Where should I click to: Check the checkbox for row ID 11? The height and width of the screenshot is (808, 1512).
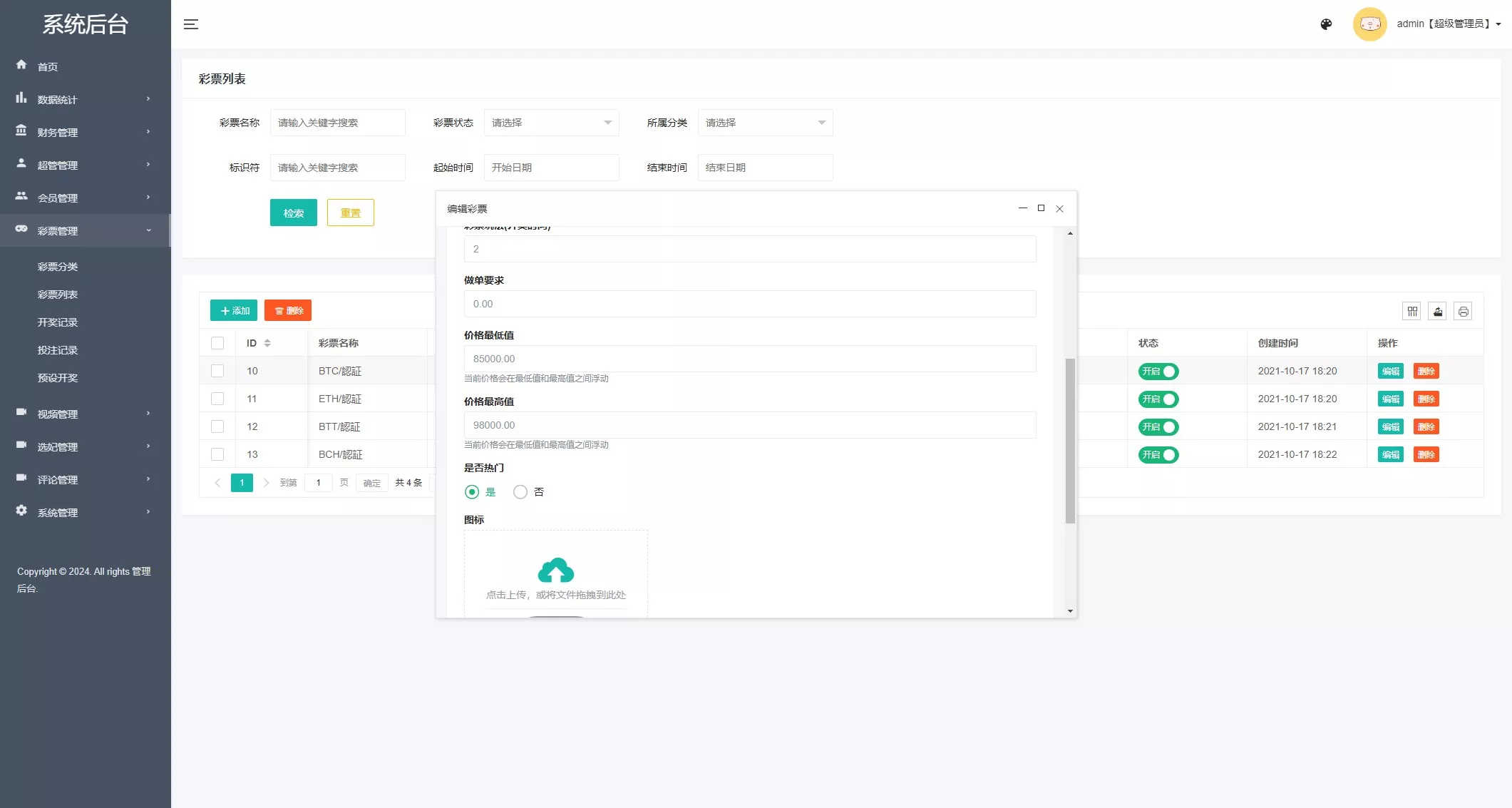pyautogui.click(x=217, y=399)
